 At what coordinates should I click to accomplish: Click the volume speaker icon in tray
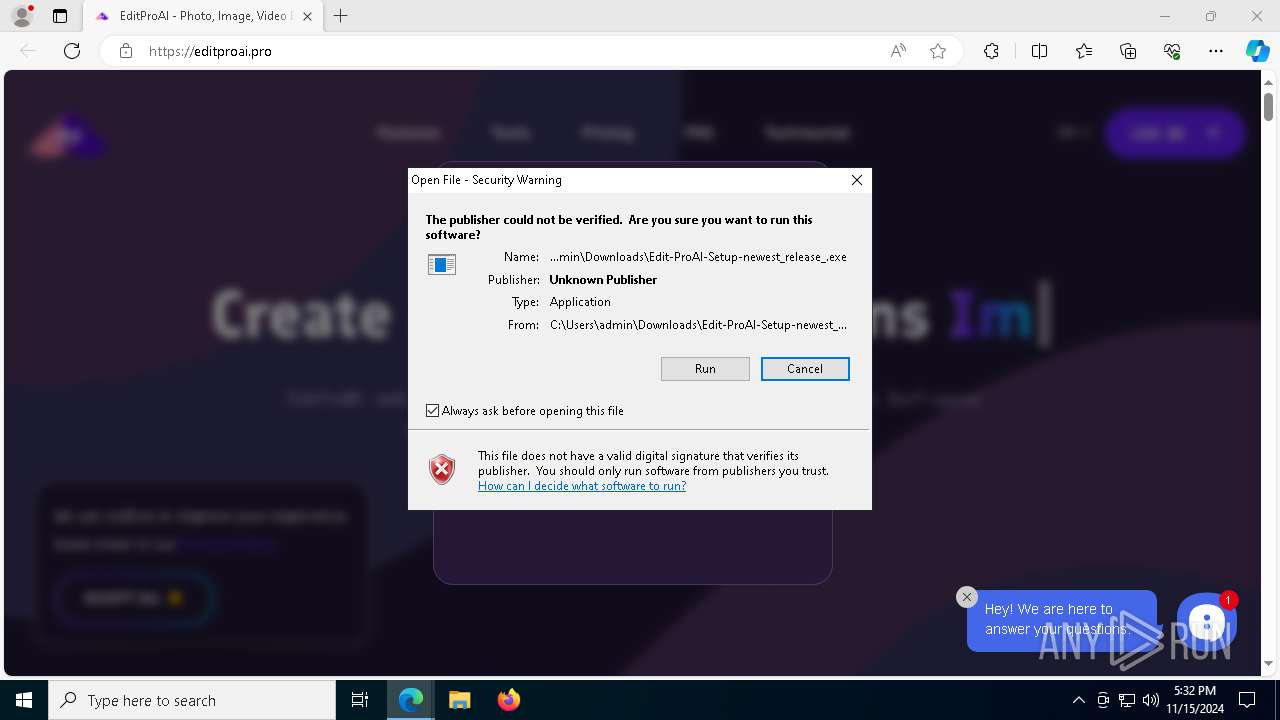(x=1151, y=700)
